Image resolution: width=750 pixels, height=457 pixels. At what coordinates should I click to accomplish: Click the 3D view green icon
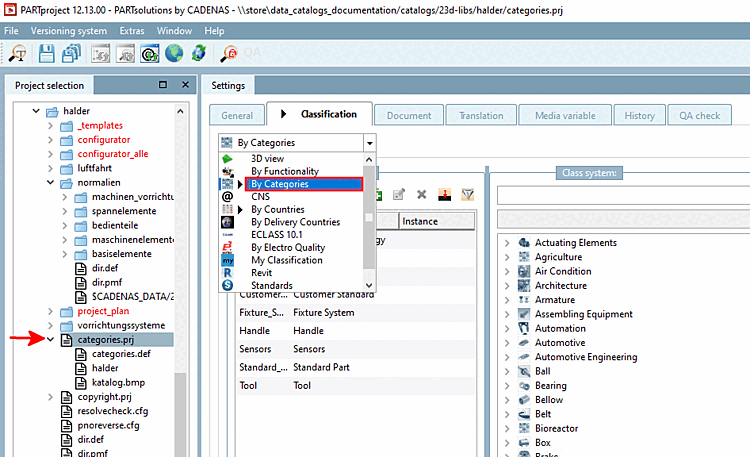[227, 158]
